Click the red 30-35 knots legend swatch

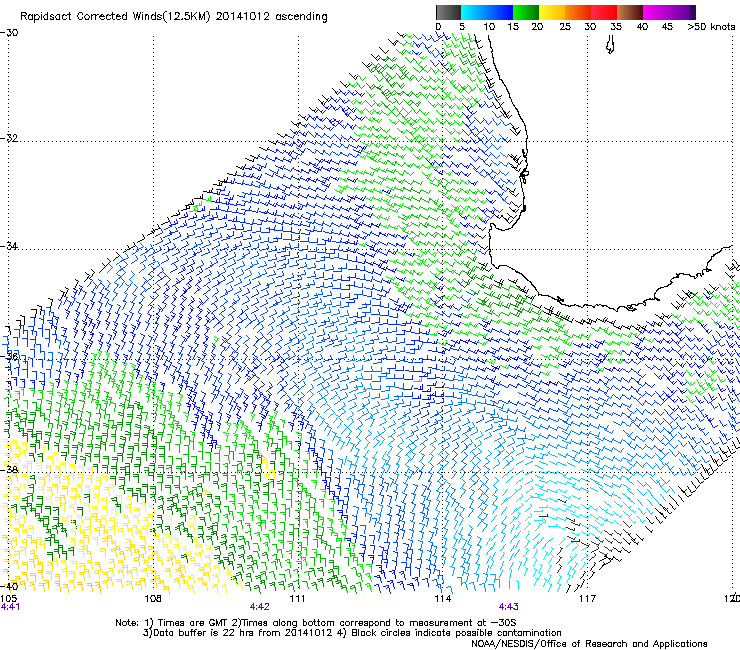[604, 12]
